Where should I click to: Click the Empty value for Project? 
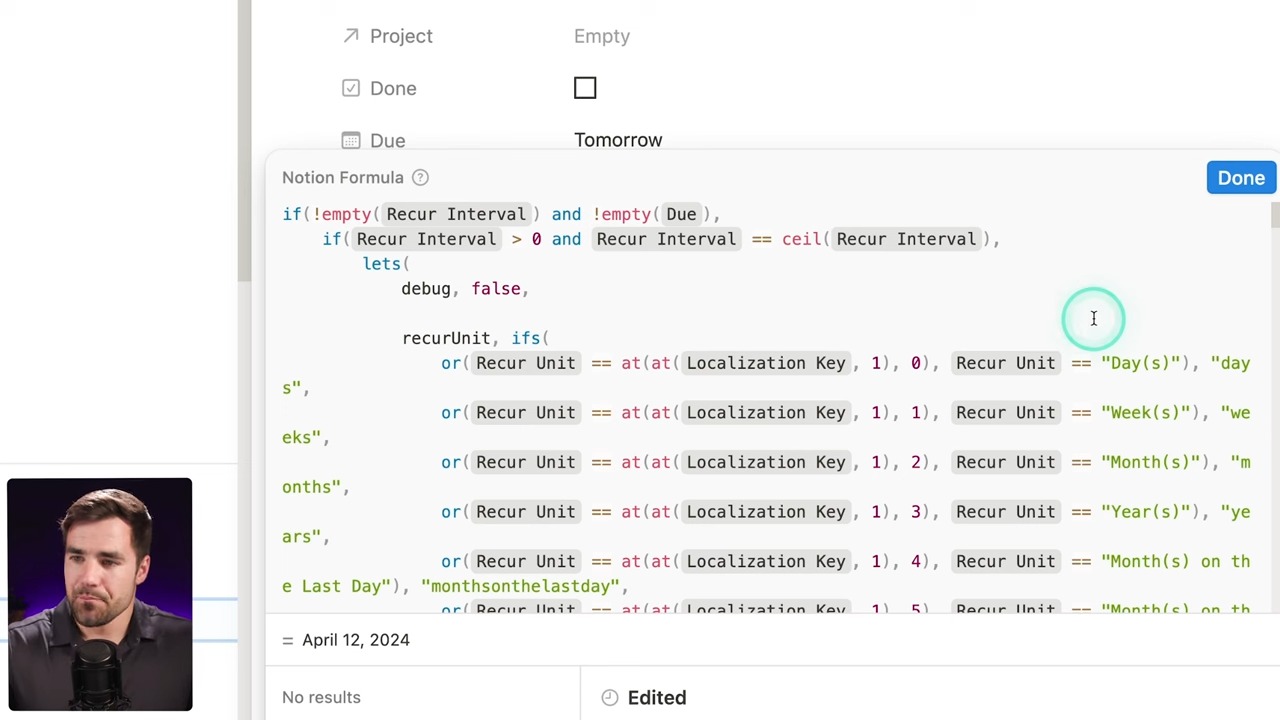tap(602, 36)
